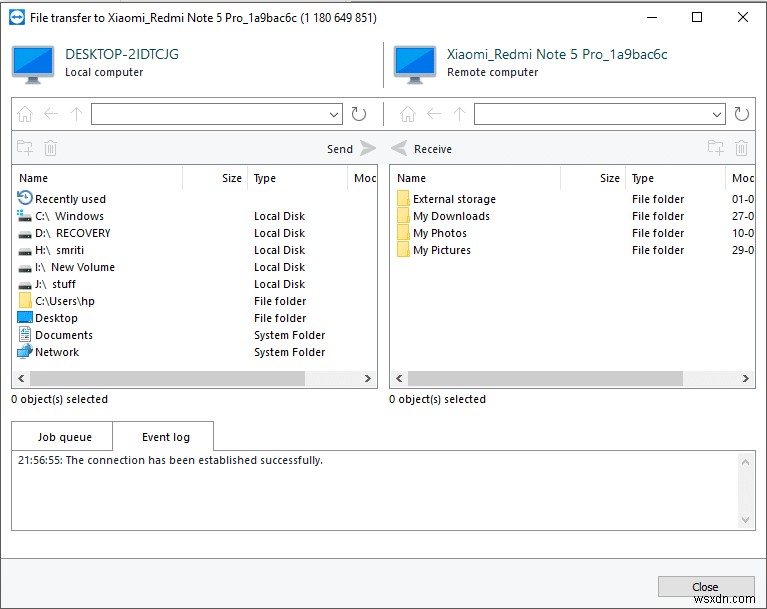Screen dimensions: 767x609
Task: Create new folder on remote computer
Action: (x=716, y=148)
